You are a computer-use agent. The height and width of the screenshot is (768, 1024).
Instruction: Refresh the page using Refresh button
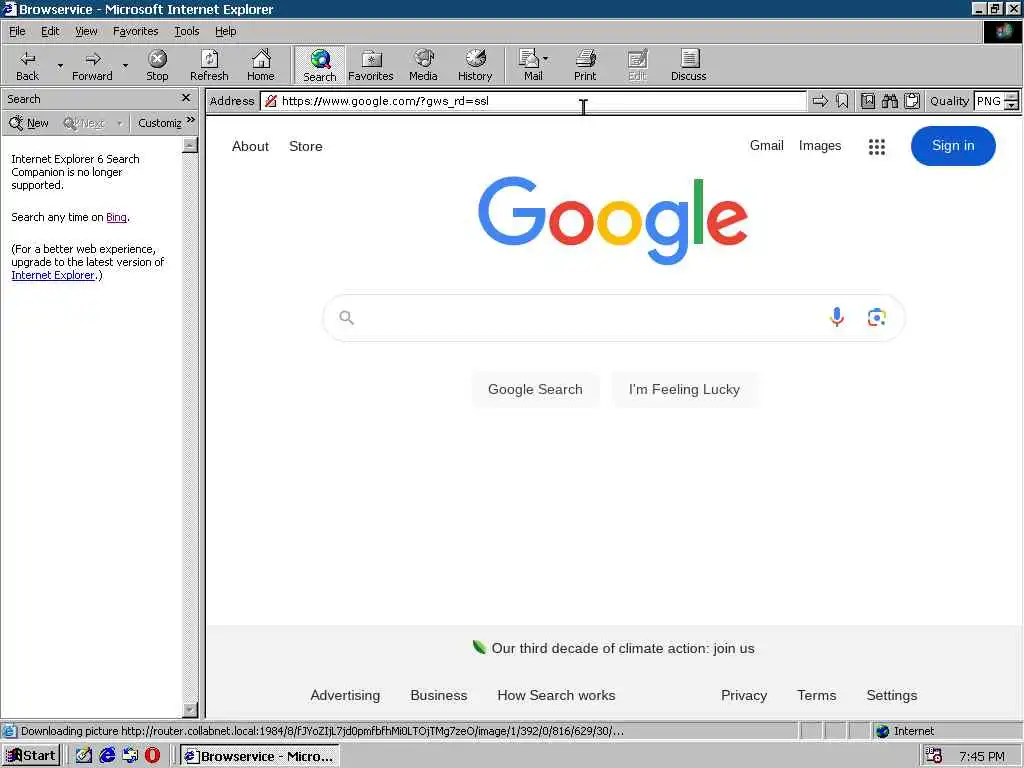click(209, 65)
